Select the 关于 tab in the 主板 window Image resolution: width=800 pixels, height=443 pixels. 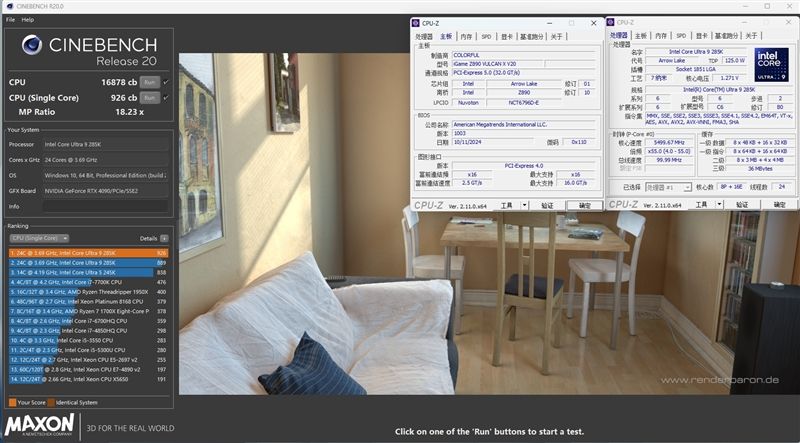pos(556,37)
